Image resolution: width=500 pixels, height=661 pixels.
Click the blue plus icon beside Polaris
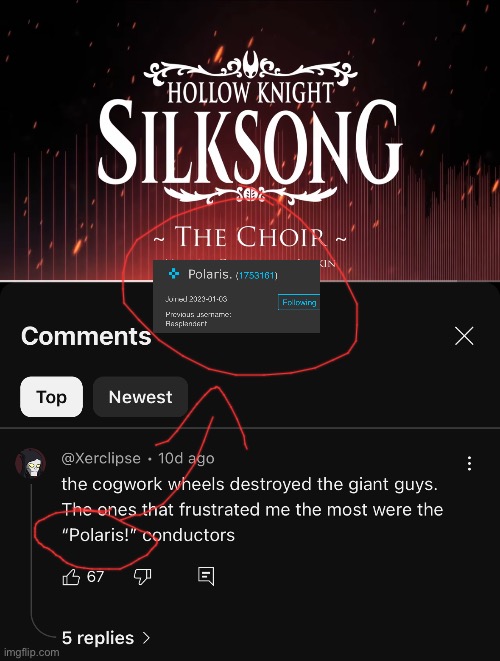[x=174, y=274]
